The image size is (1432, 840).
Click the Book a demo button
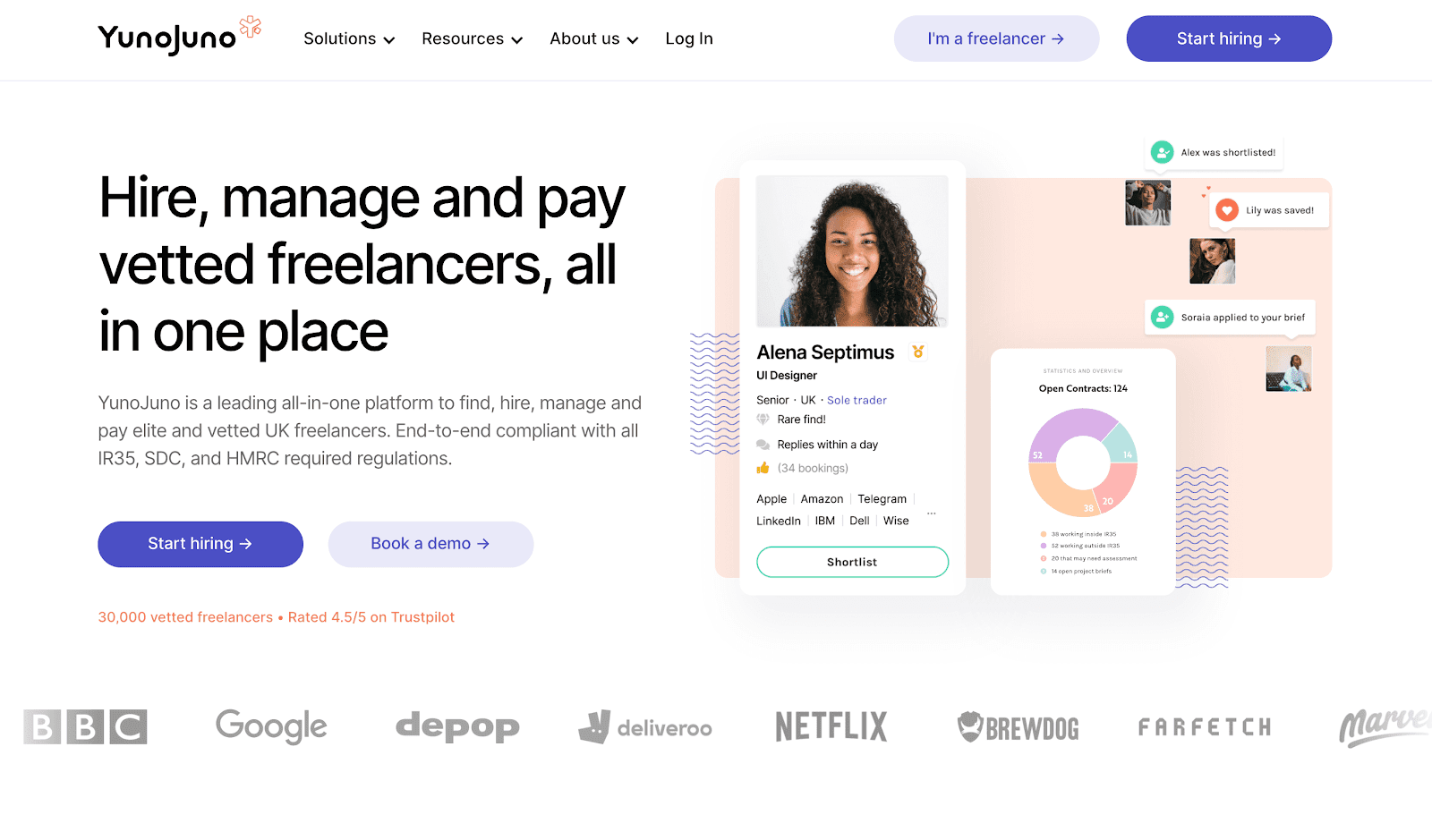[x=430, y=544]
